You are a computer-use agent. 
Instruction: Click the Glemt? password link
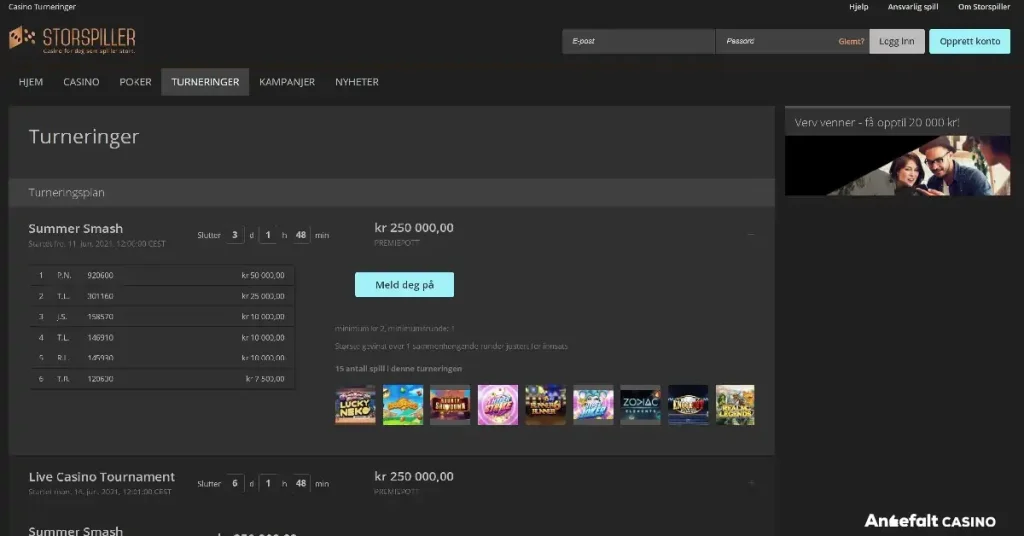[851, 42]
